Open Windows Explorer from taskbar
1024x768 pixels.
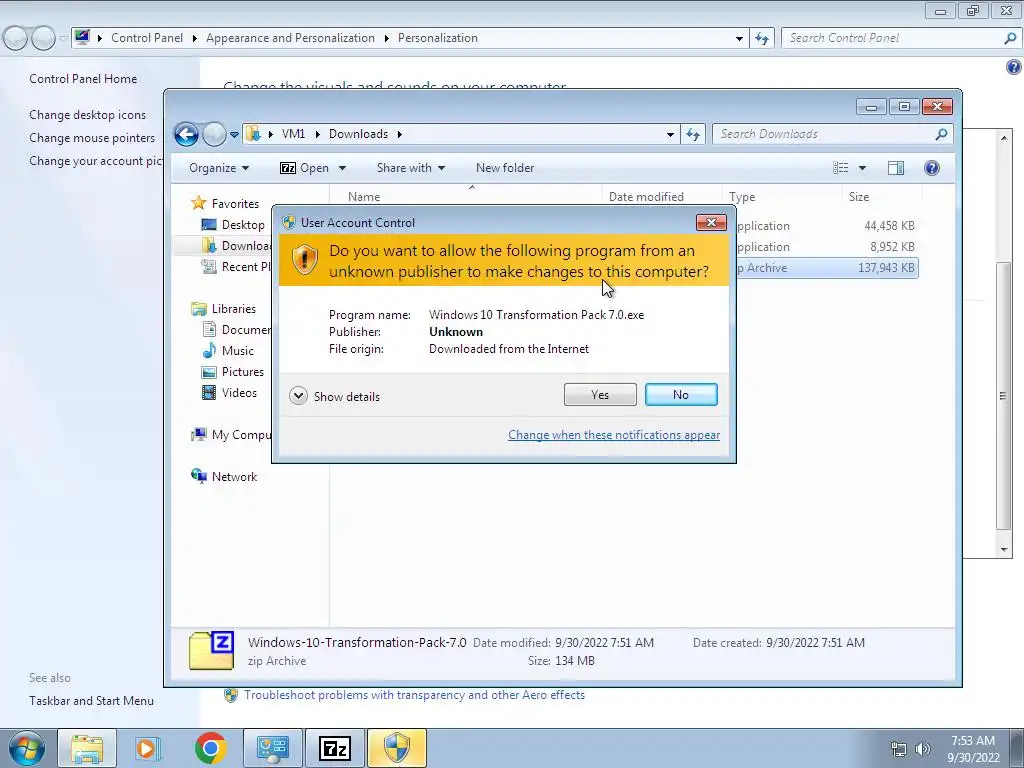click(x=87, y=748)
